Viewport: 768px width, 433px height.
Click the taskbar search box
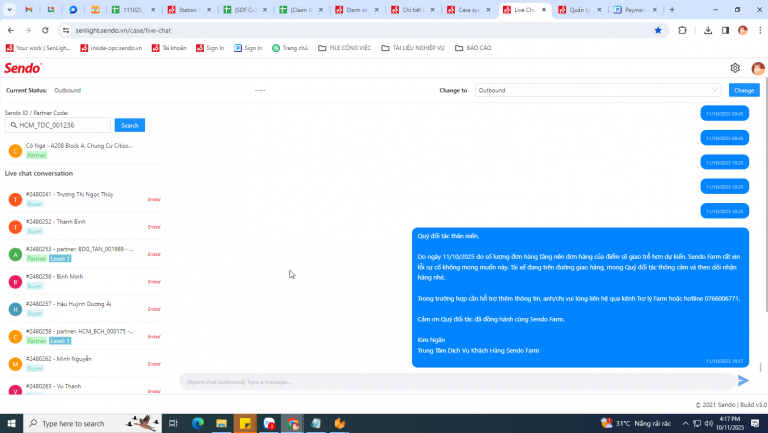coord(92,423)
